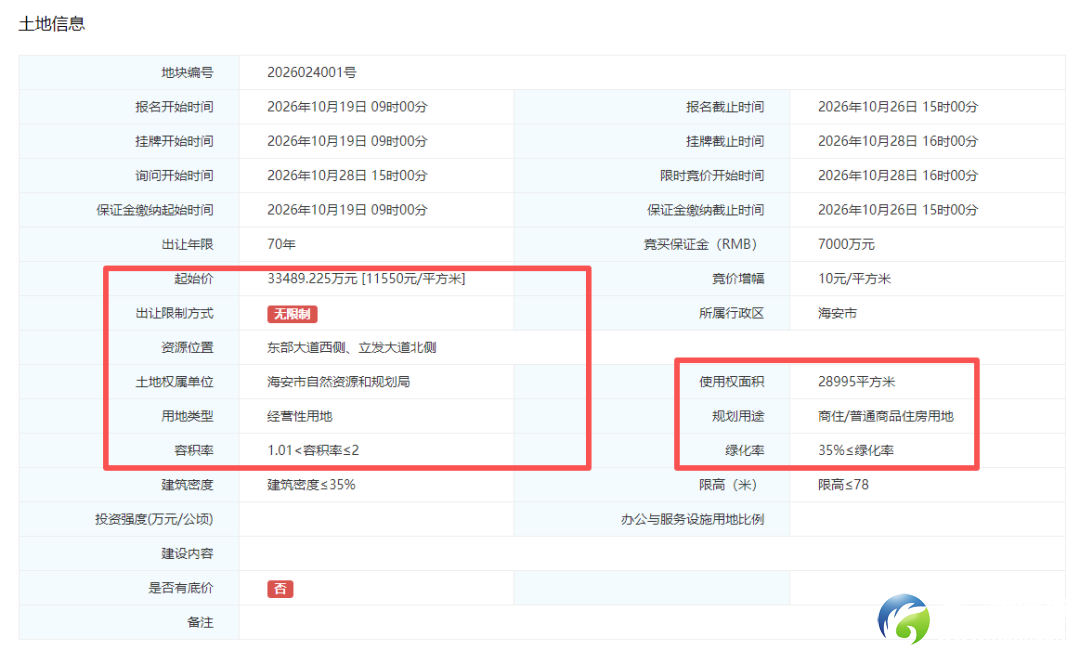
Task: Select the 竞价增幅 label
Action: pyautogui.click(x=738, y=279)
